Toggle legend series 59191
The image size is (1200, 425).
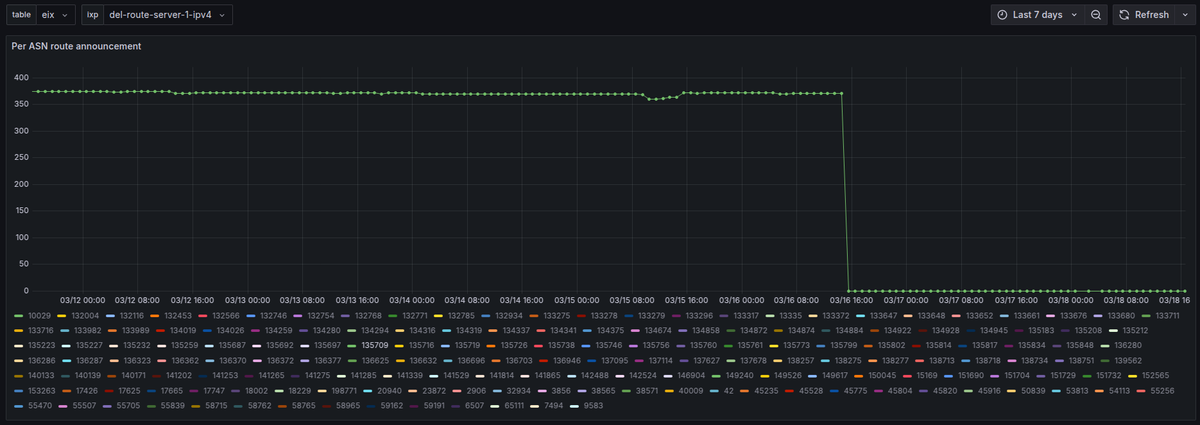tap(435, 406)
